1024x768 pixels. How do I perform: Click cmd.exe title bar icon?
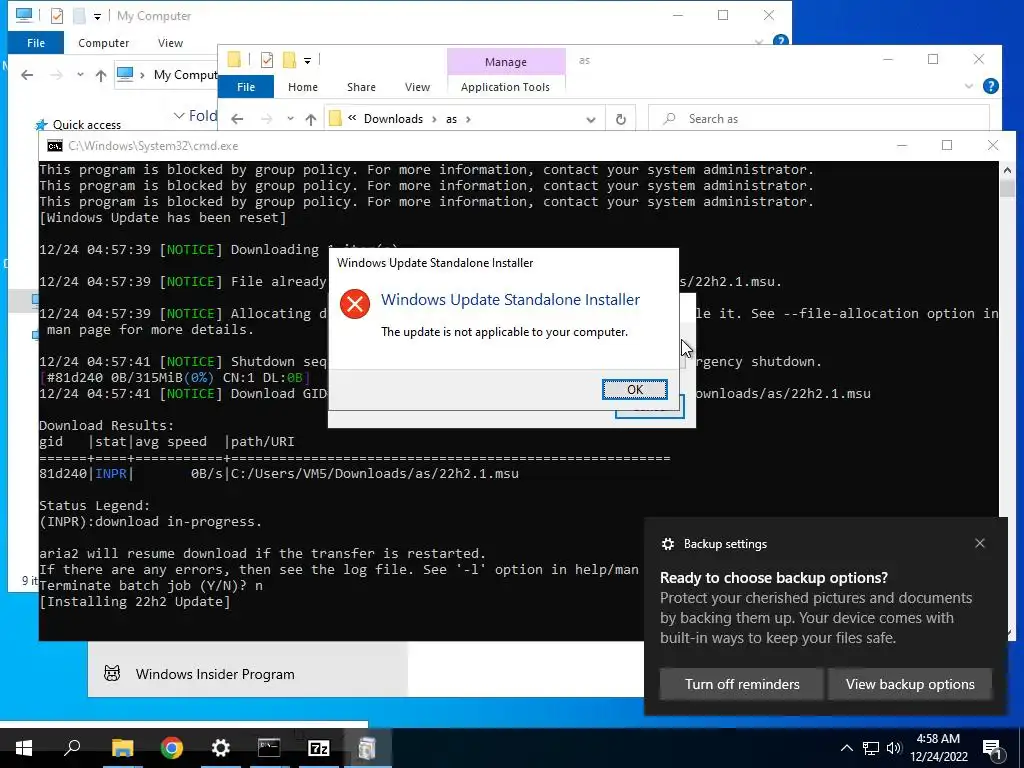coord(55,146)
